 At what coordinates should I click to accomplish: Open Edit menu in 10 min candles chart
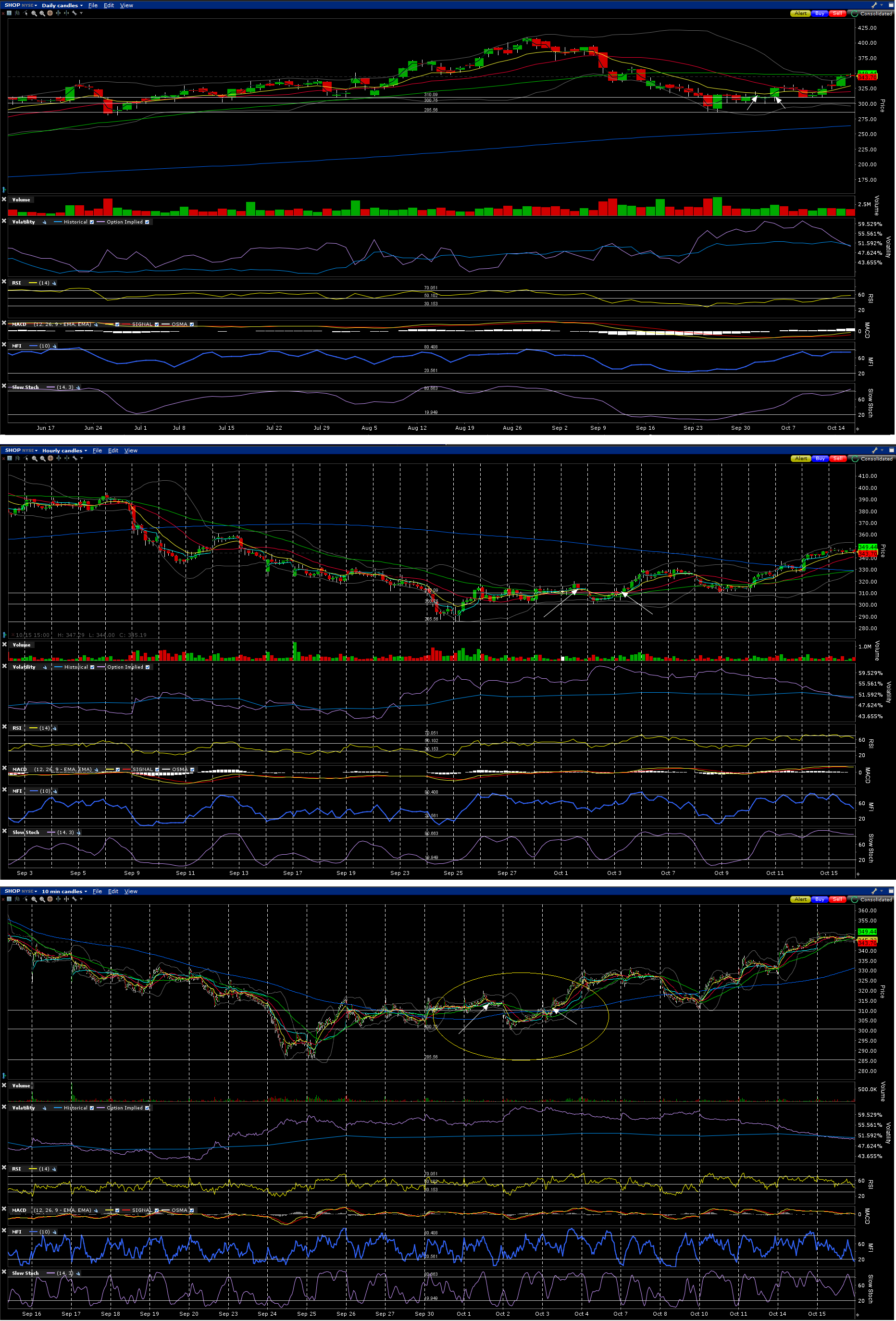pos(114,891)
